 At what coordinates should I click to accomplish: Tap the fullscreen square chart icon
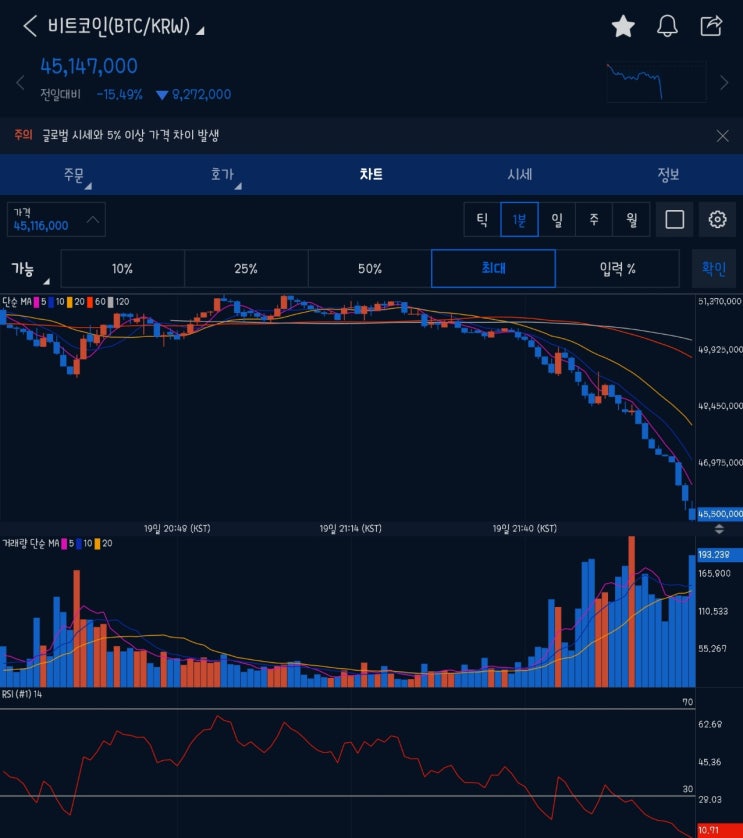pyautogui.click(x=675, y=219)
